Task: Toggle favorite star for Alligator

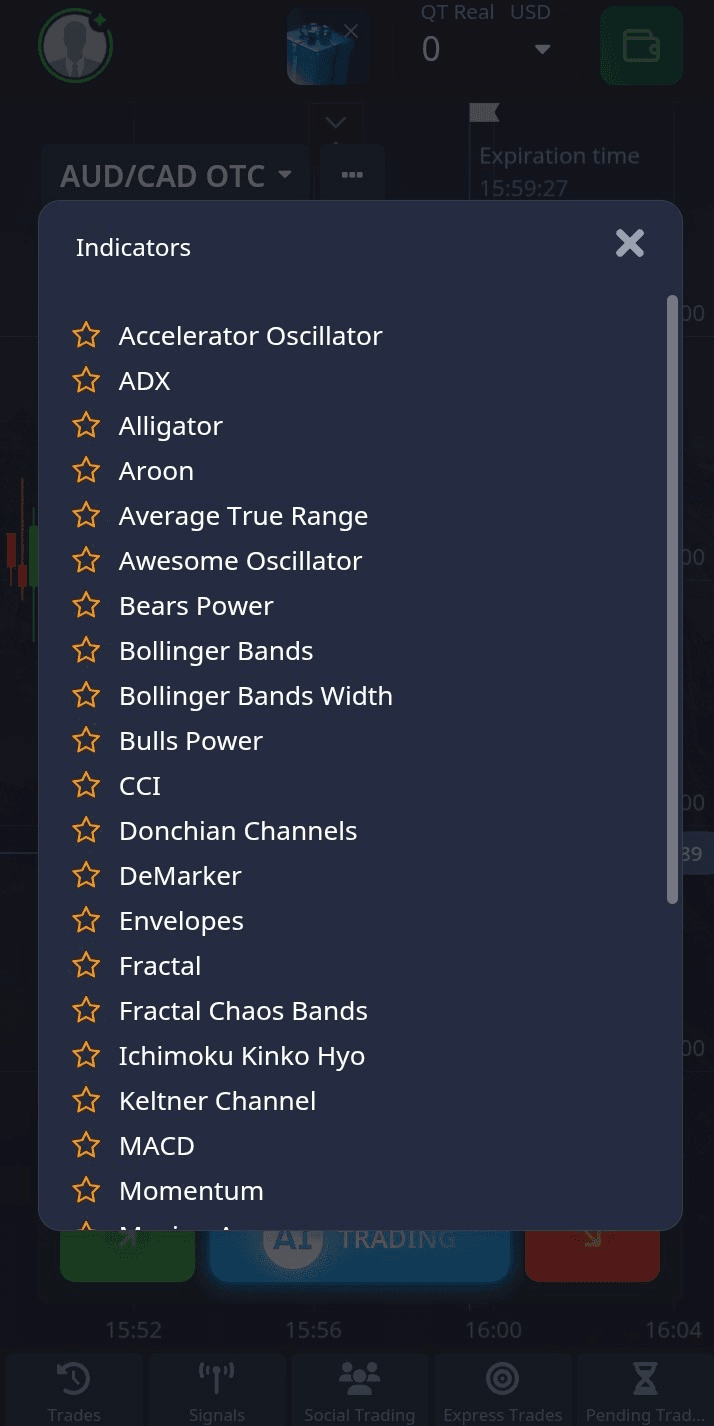Action: coord(87,426)
